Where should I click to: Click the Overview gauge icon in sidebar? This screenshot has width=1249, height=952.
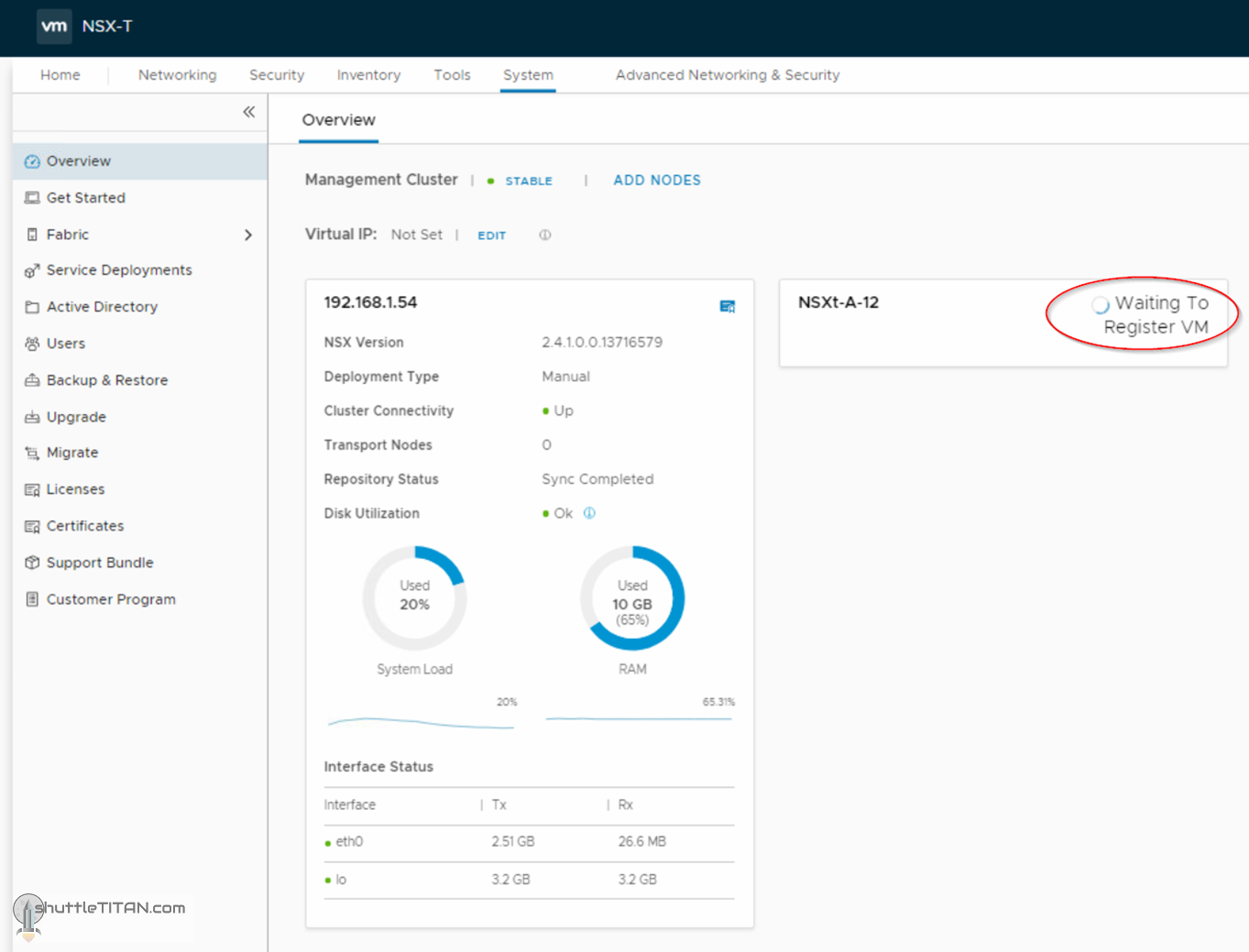32,161
